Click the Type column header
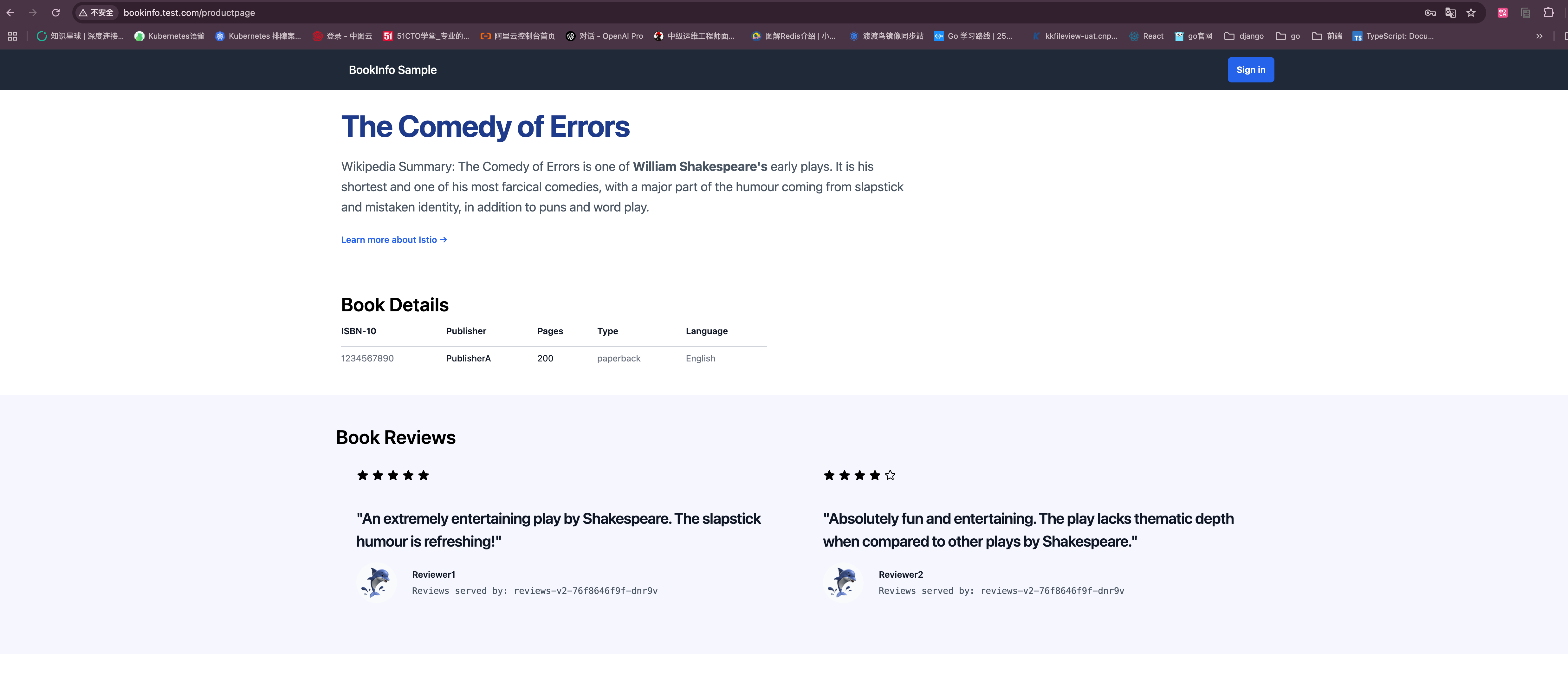 (x=607, y=331)
